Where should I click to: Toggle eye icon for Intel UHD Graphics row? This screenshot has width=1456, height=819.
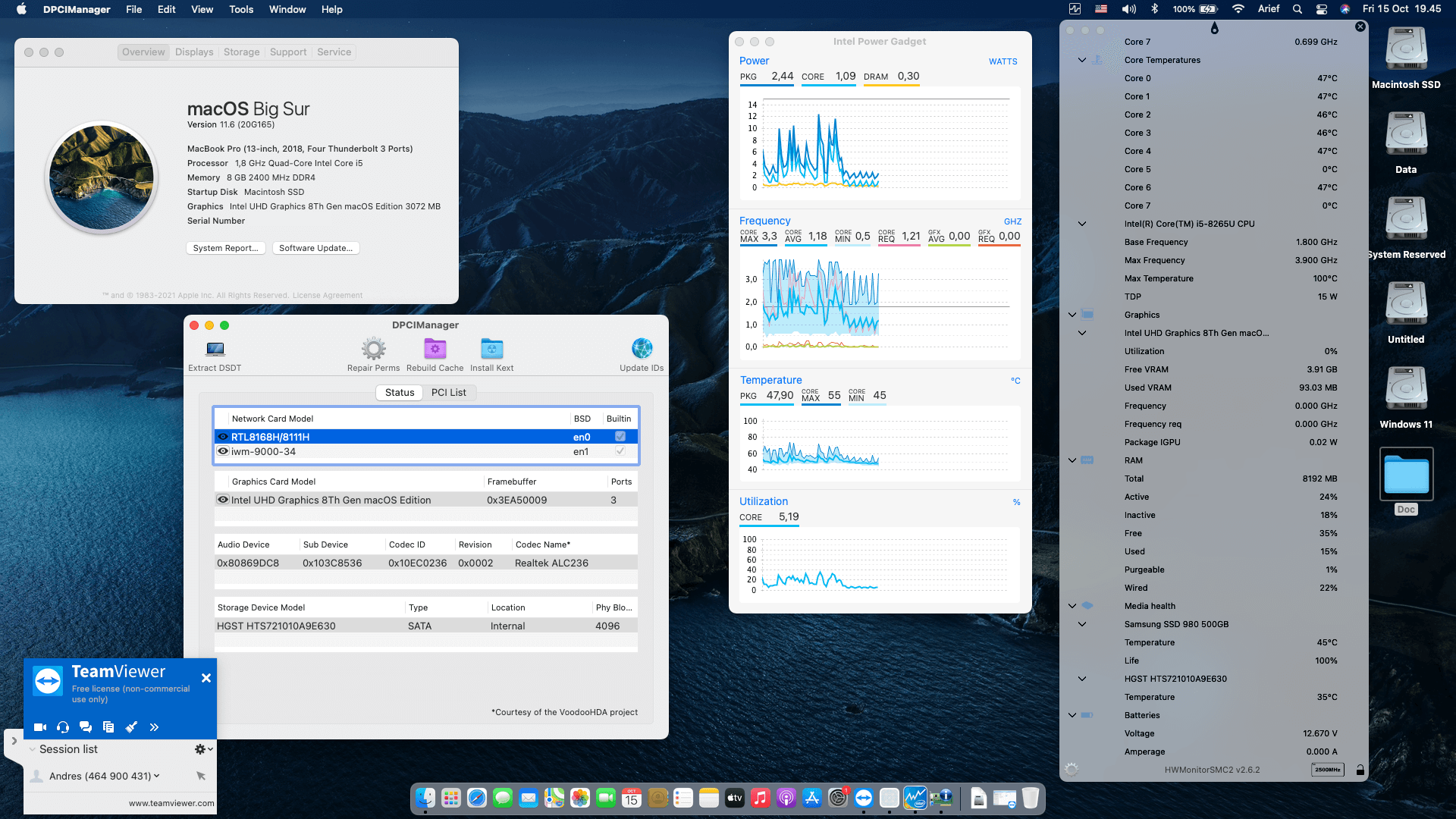point(223,500)
